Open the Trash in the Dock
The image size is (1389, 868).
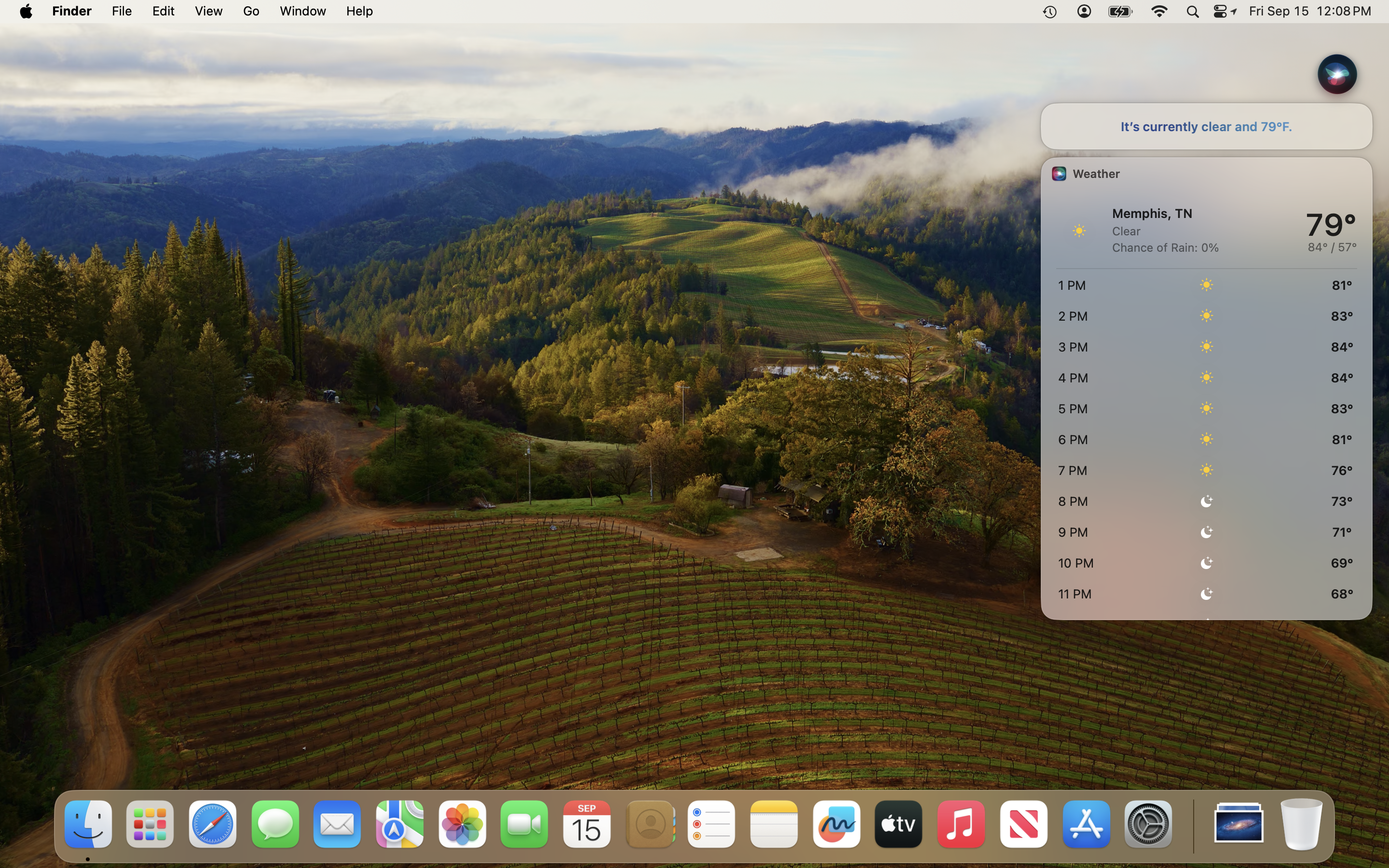click(1301, 825)
